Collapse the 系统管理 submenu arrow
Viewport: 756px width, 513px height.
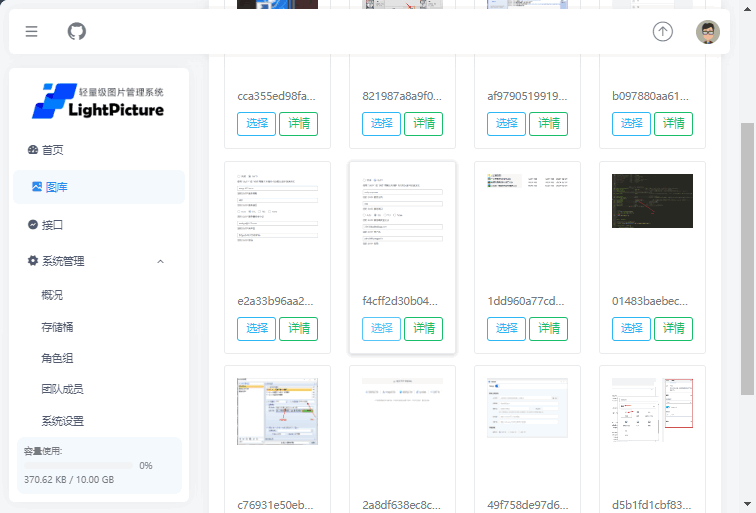(161, 261)
